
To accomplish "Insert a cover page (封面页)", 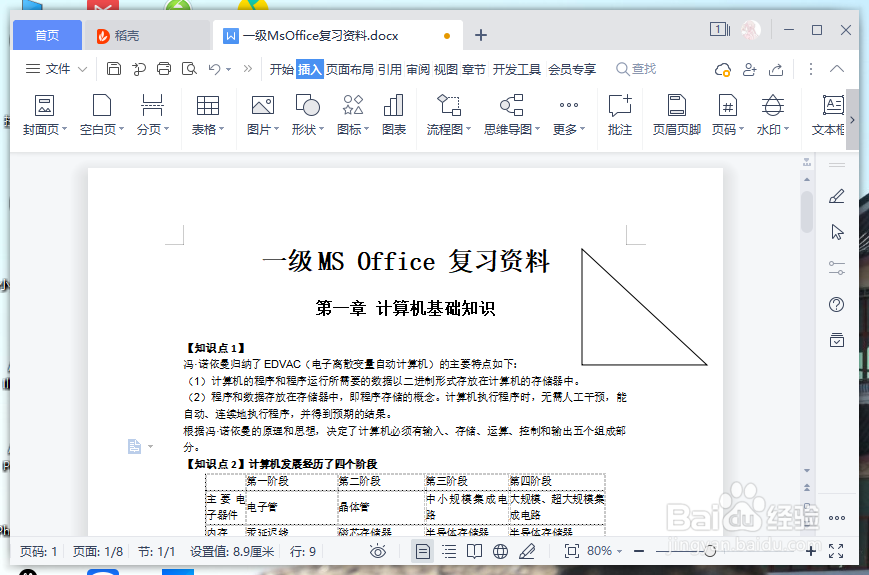I will pyautogui.click(x=44, y=115).
